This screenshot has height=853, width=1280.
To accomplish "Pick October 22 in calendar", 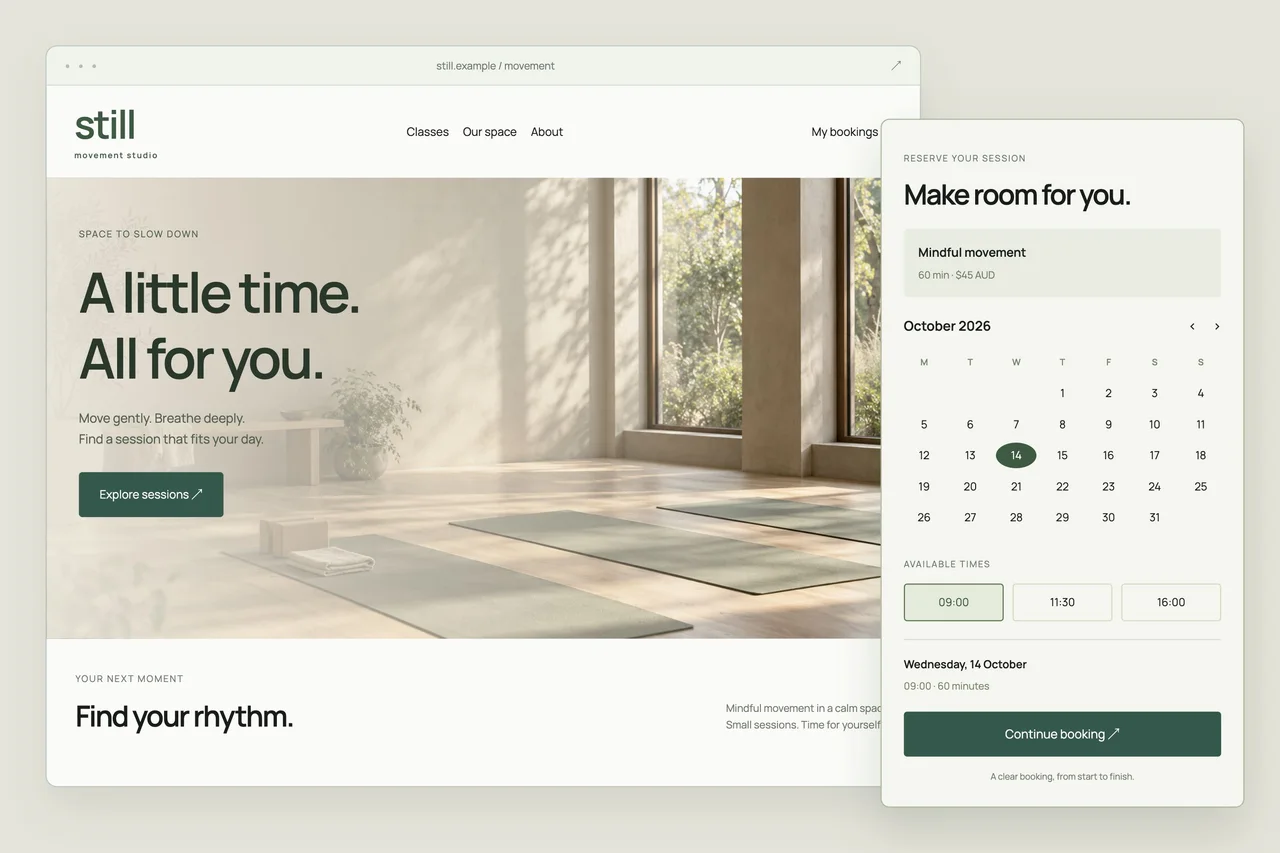I will click(x=1062, y=487).
